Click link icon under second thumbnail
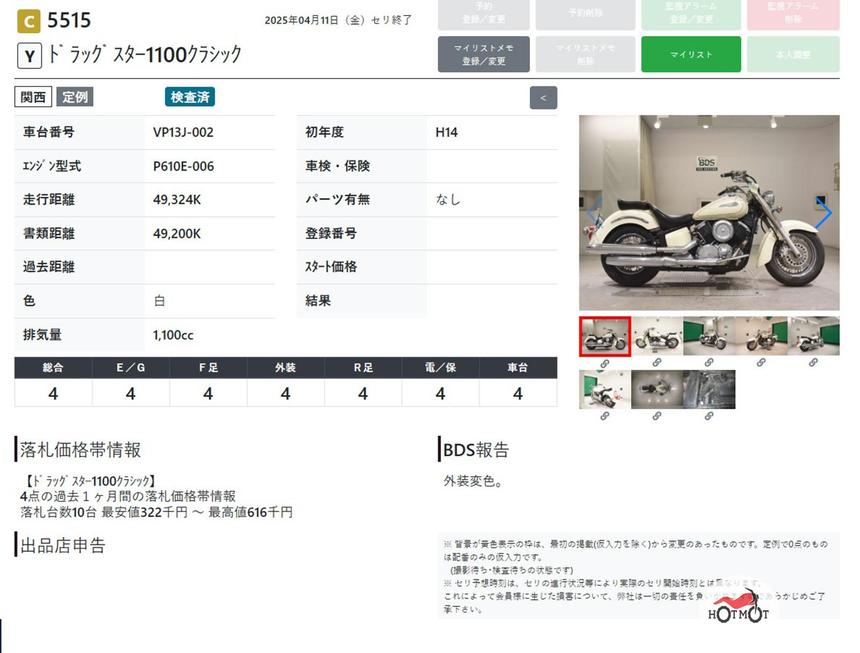 [656, 363]
